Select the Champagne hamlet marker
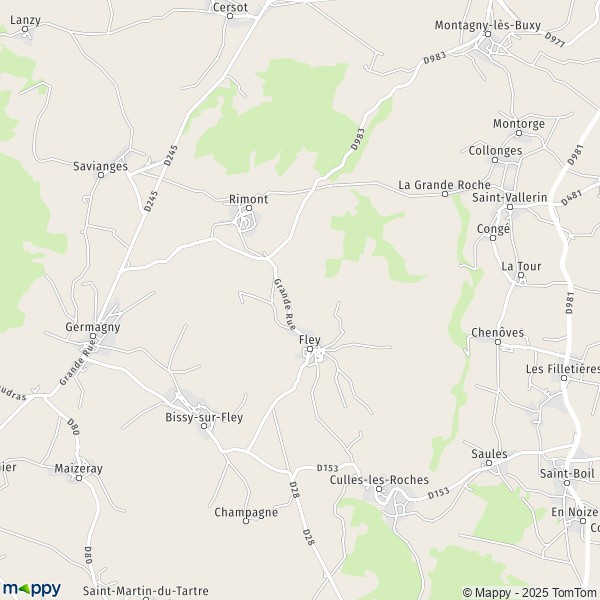 [246, 521]
